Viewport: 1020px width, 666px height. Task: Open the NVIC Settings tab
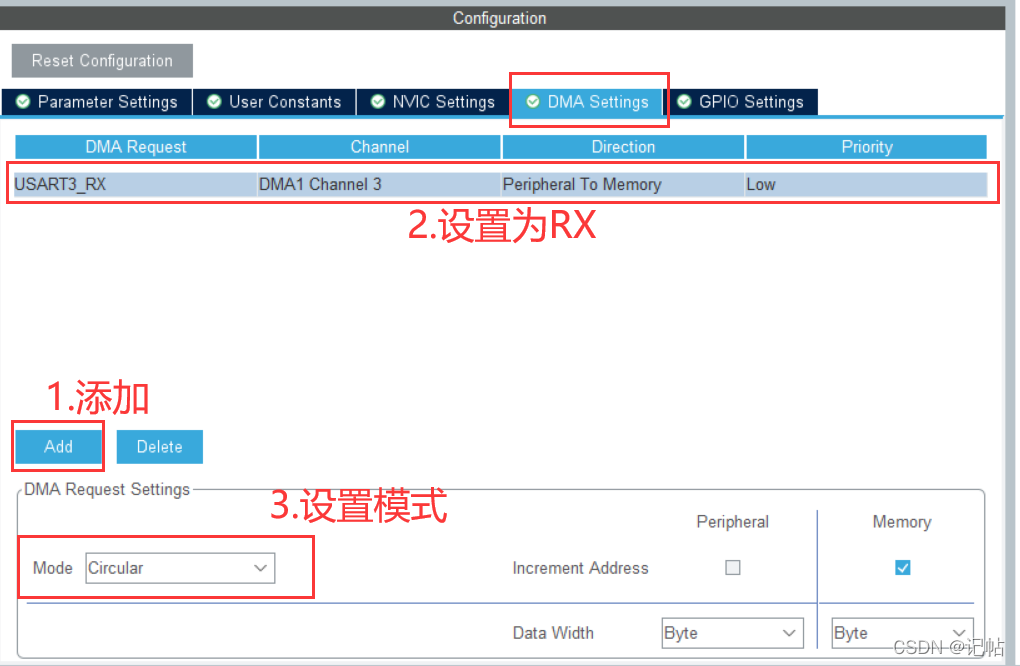(x=433, y=102)
